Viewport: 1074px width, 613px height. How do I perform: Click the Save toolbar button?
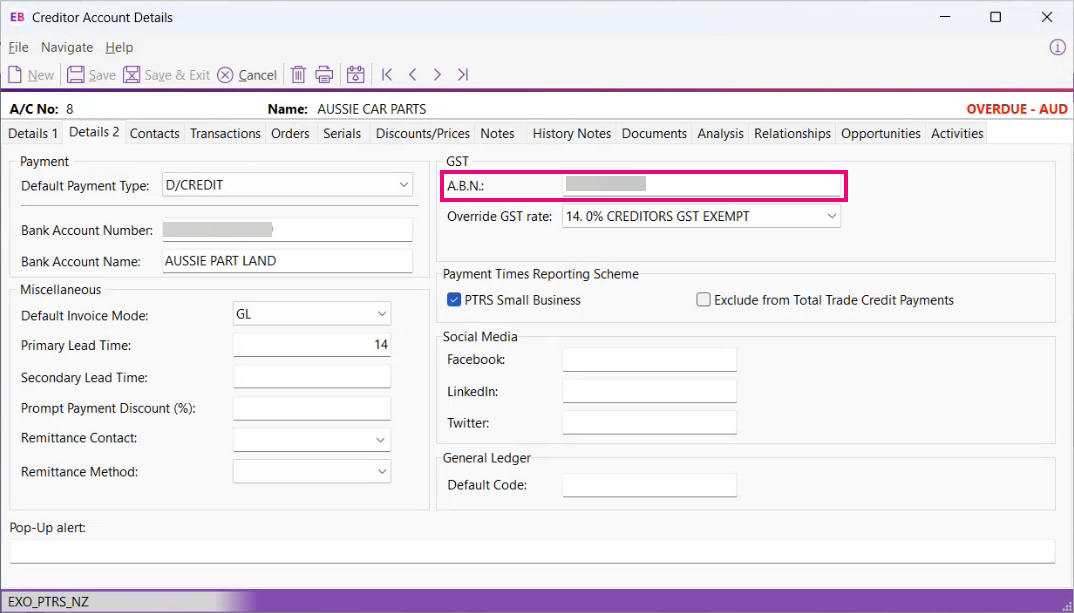point(91,75)
